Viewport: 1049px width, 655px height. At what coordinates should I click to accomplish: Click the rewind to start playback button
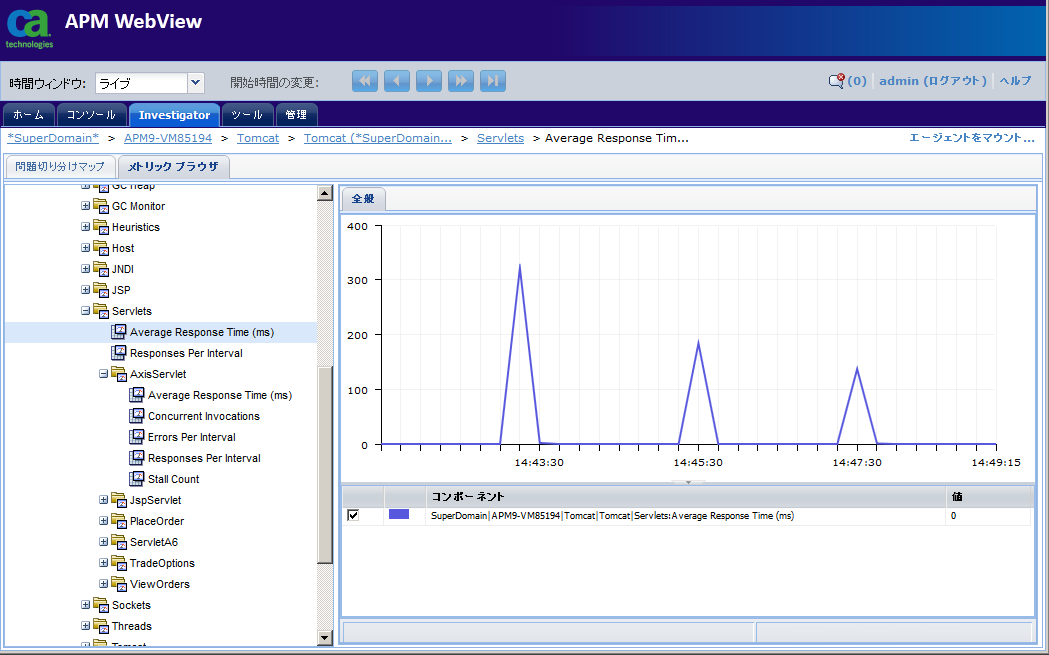(365, 82)
